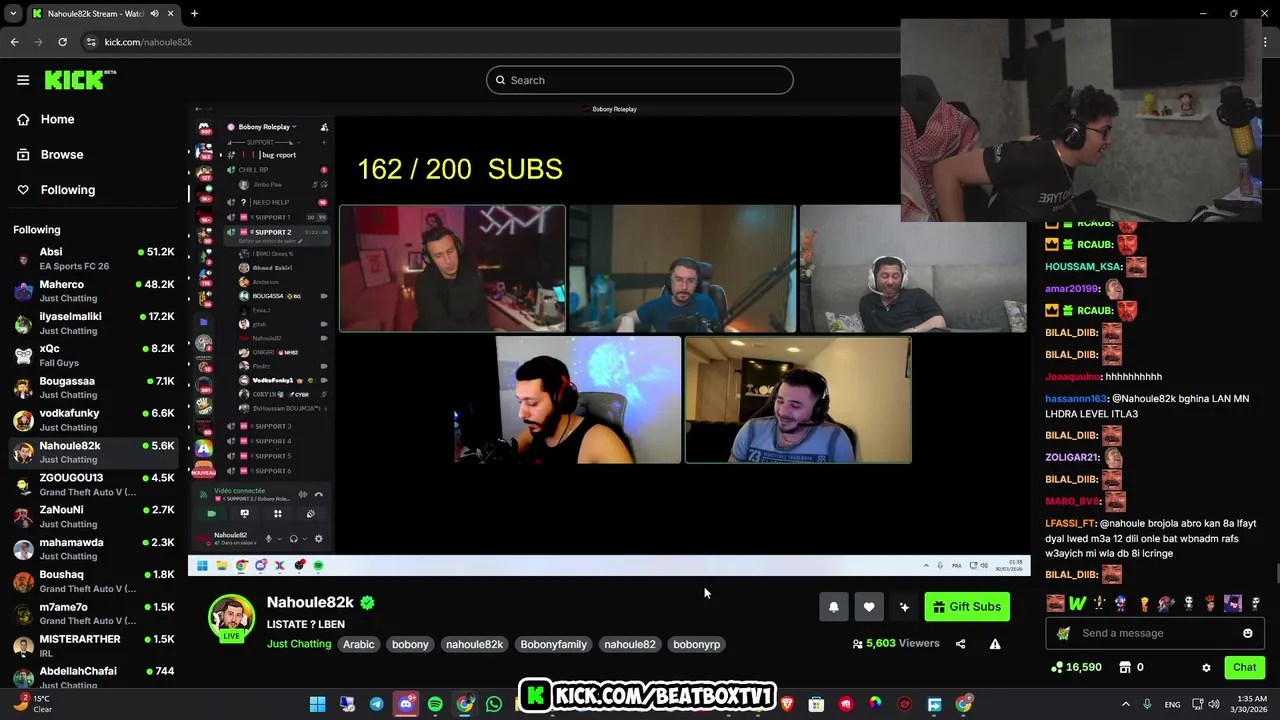The height and width of the screenshot is (720, 1280).
Task: Click the Nahoule82k channel name
Action: click(x=310, y=602)
